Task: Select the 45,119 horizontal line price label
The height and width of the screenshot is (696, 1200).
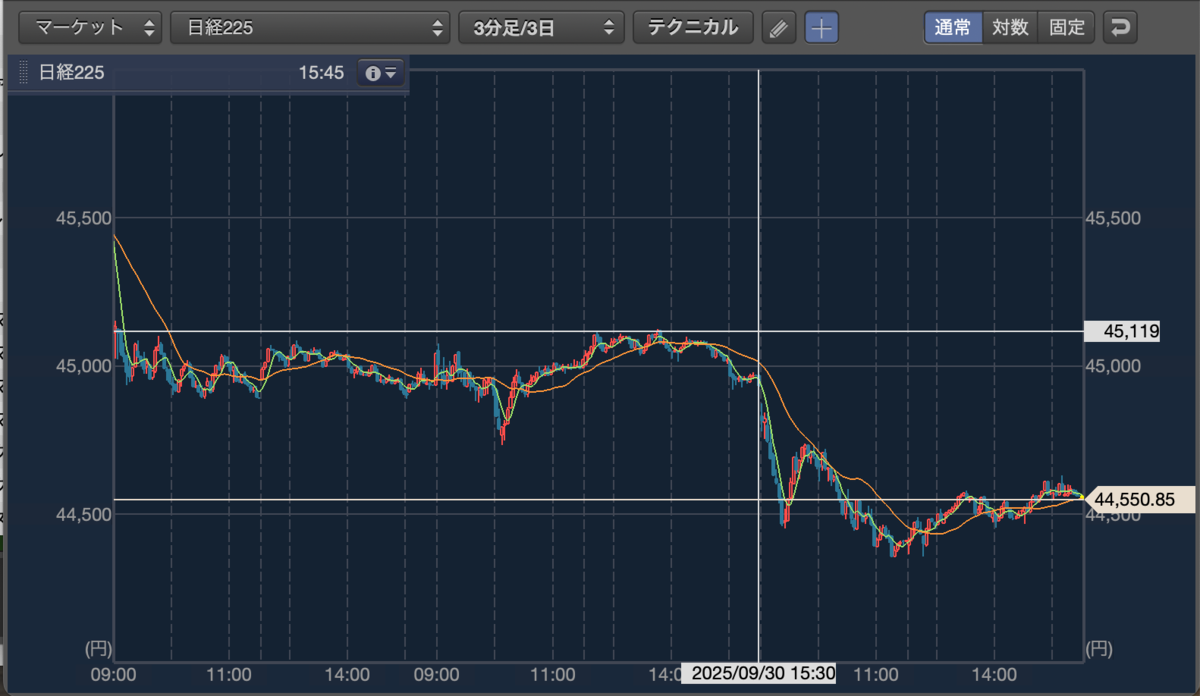Action: coord(1122,331)
